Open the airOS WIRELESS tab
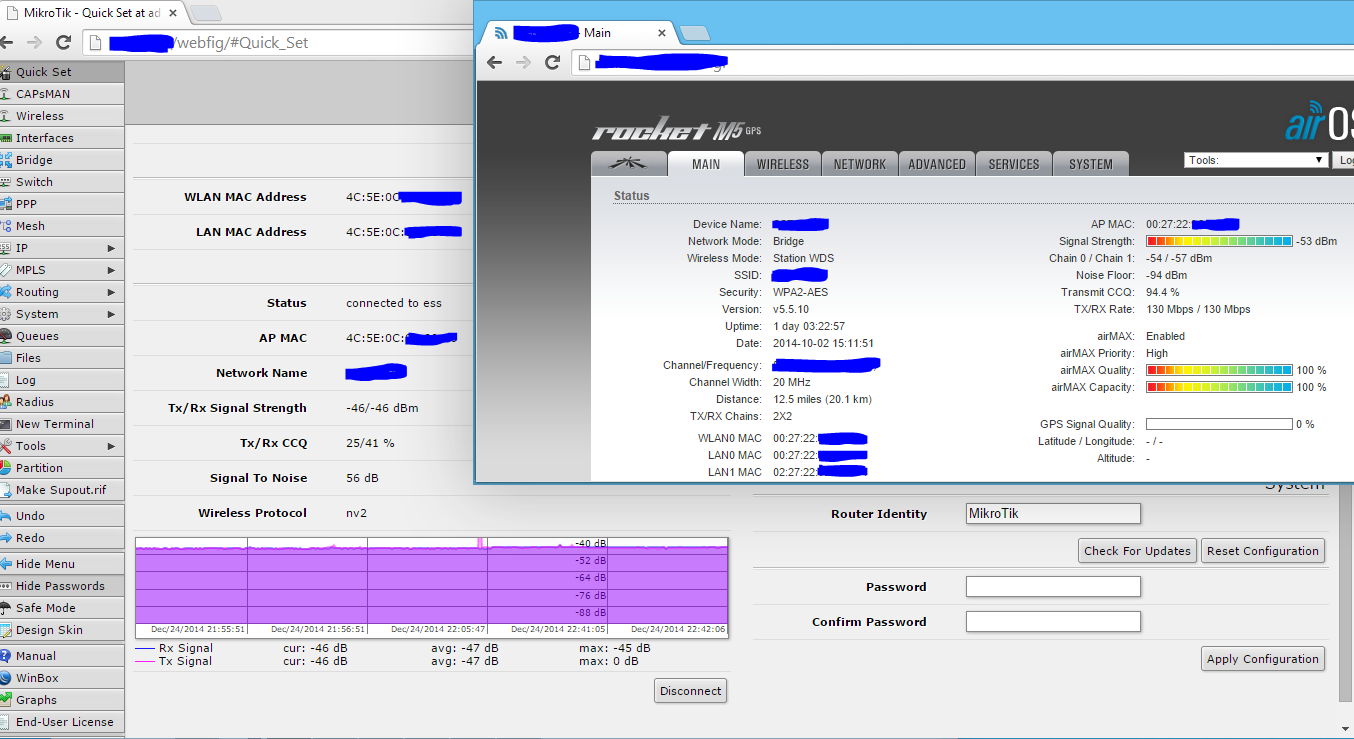Viewport: 1354px width, 739px height. tap(782, 164)
